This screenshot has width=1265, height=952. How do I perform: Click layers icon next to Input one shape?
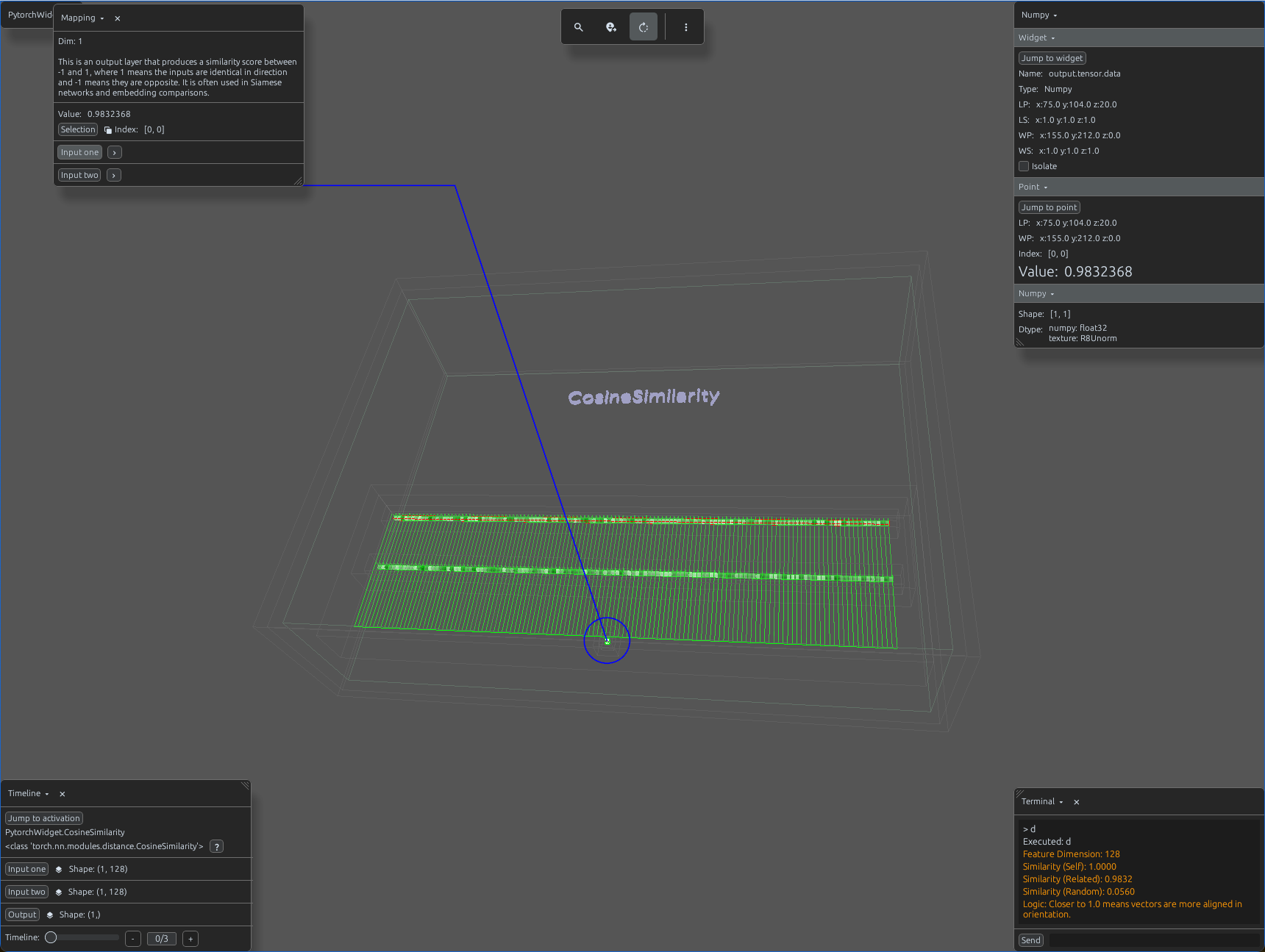(59, 869)
